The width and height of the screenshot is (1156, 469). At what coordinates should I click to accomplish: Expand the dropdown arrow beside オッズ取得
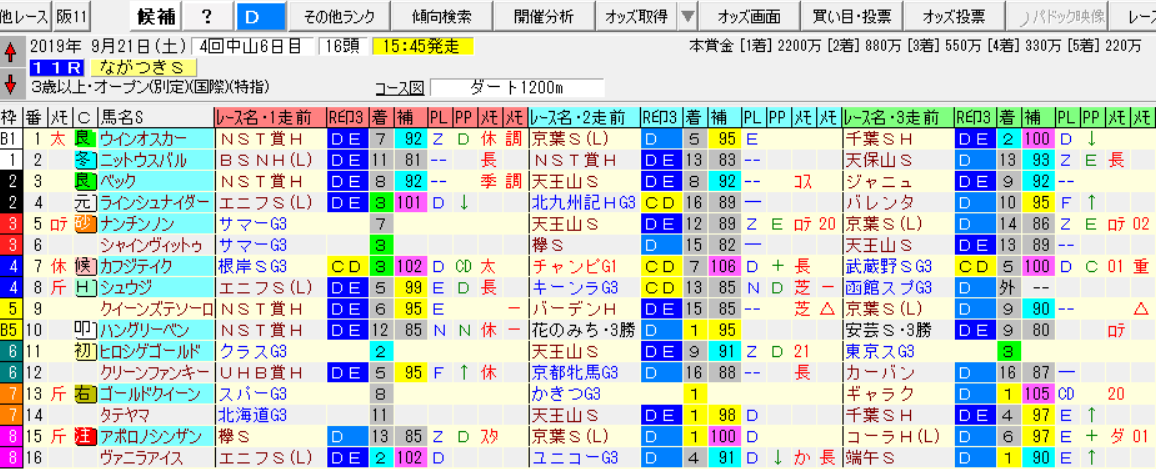686,15
